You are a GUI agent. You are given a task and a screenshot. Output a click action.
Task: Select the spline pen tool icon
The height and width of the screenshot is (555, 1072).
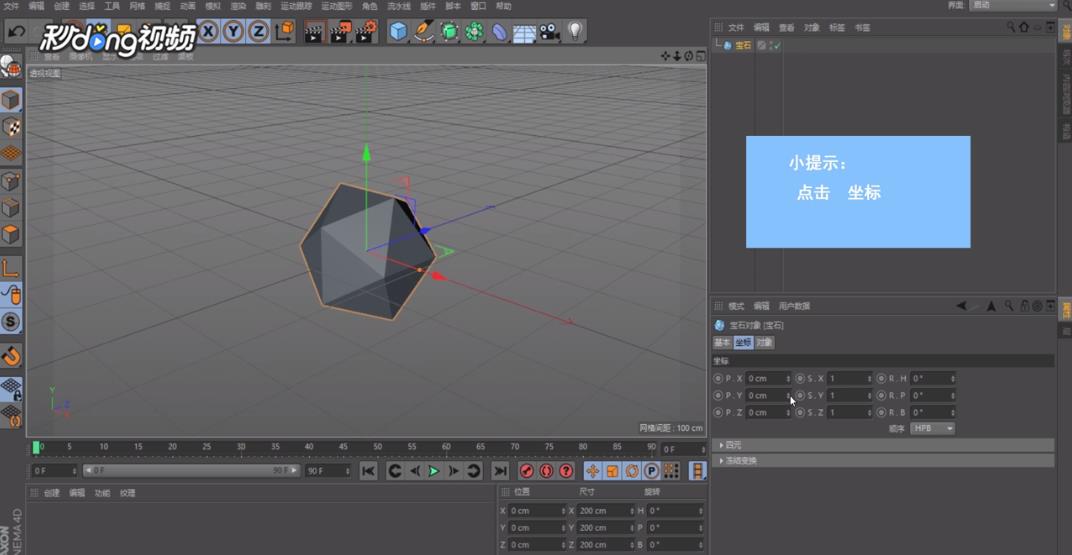(x=424, y=31)
